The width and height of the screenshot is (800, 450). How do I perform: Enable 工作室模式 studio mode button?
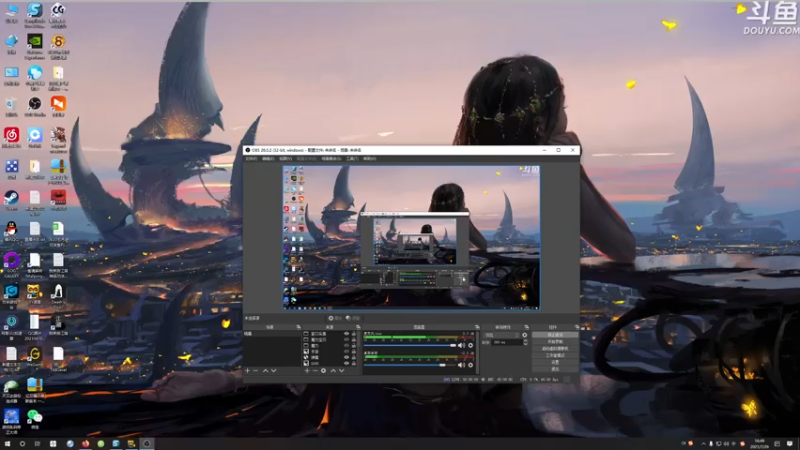555,355
